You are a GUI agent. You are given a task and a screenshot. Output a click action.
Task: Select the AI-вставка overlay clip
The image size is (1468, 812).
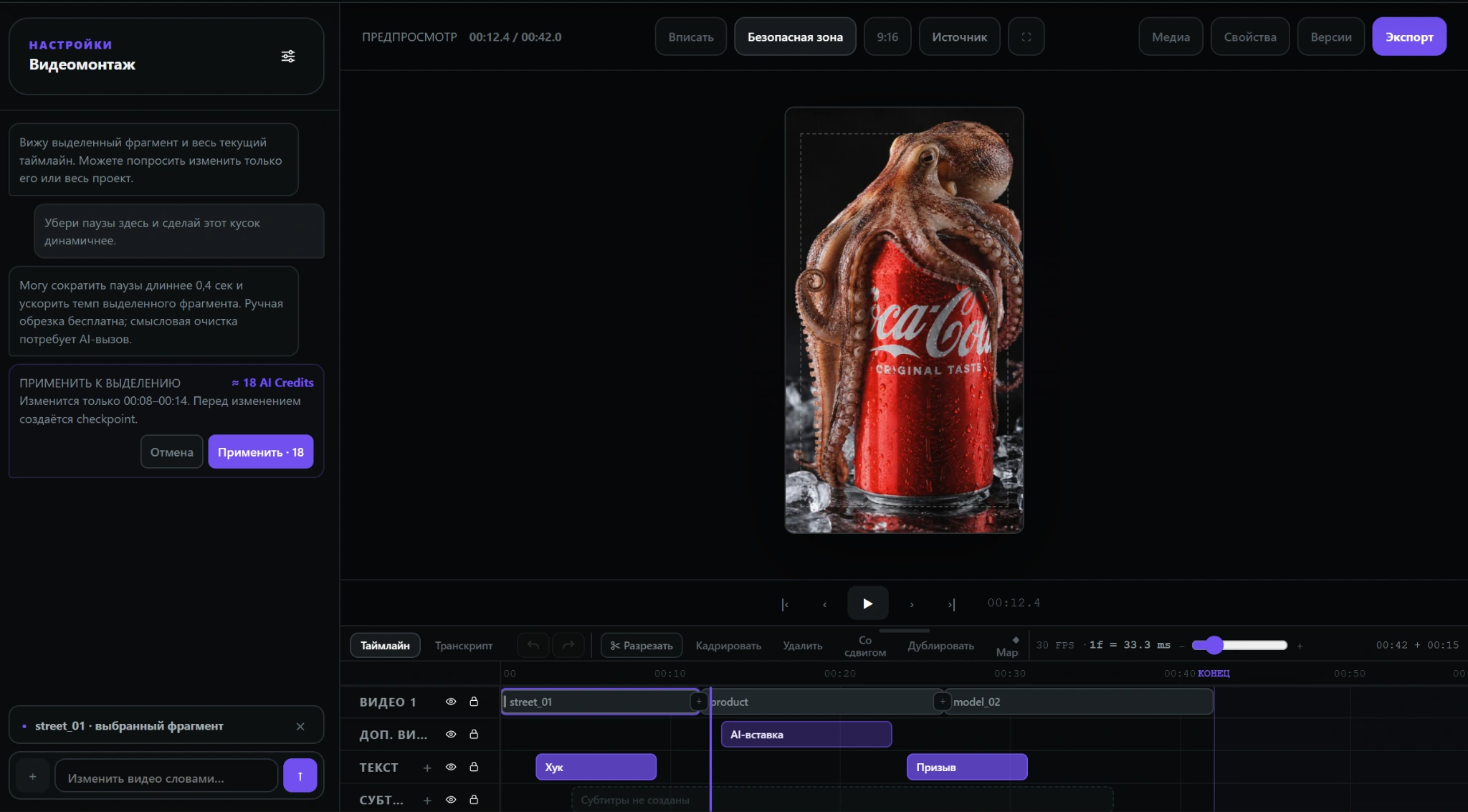click(x=806, y=735)
